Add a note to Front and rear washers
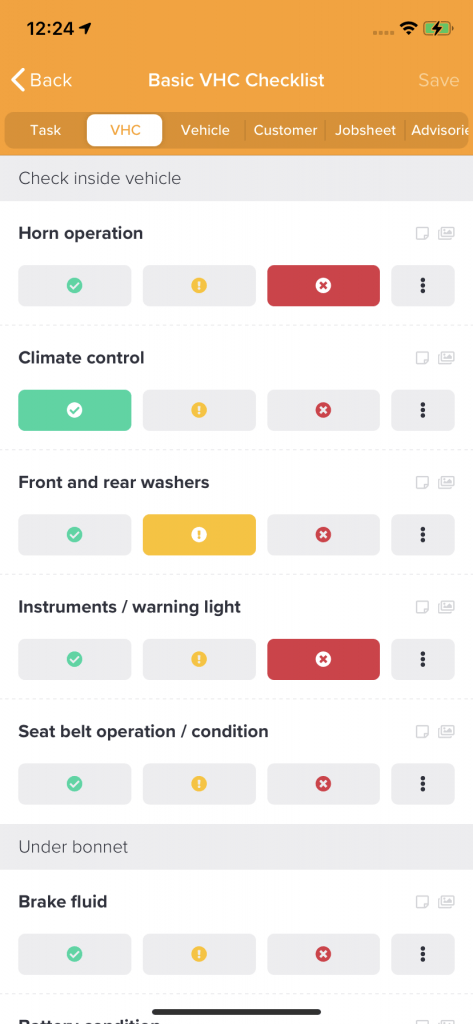 (423, 483)
